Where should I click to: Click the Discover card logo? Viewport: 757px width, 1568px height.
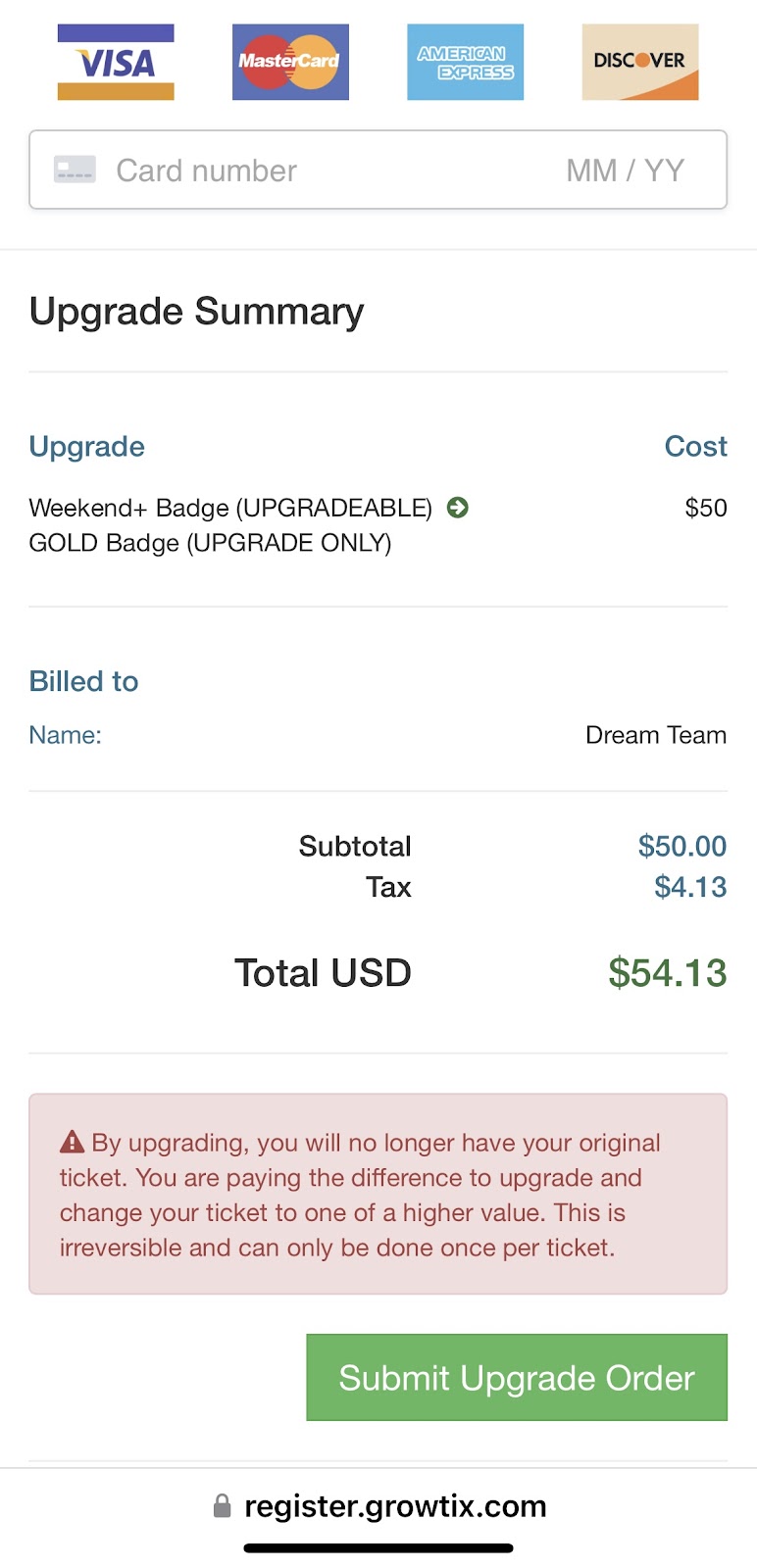[639, 63]
